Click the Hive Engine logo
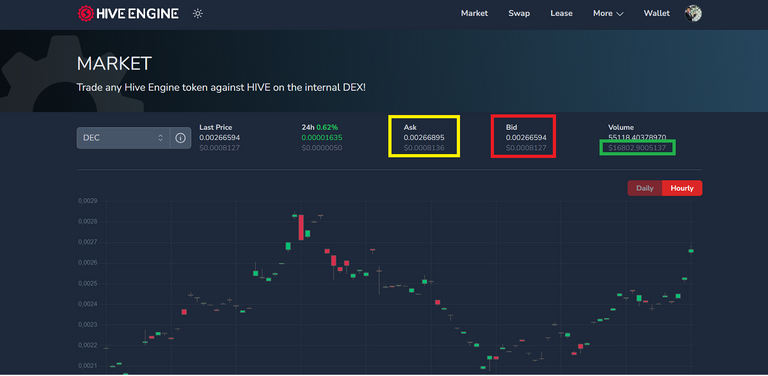The height and width of the screenshot is (376, 768). [x=128, y=13]
